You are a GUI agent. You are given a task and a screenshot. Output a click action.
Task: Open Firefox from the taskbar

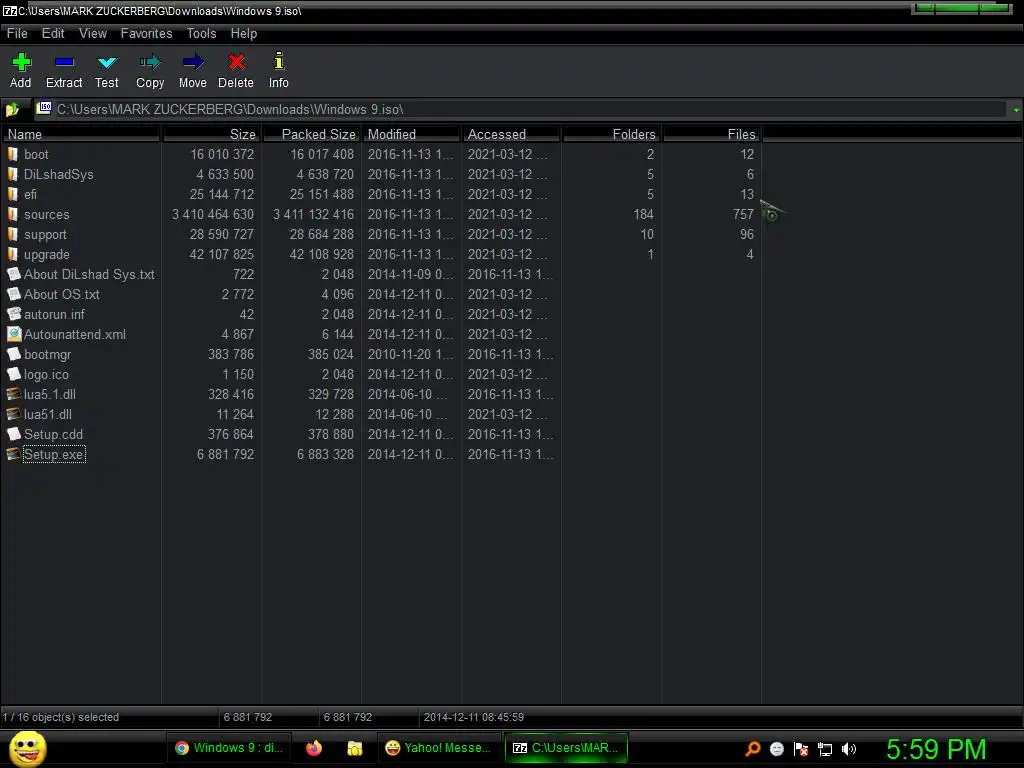coord(314,748)
